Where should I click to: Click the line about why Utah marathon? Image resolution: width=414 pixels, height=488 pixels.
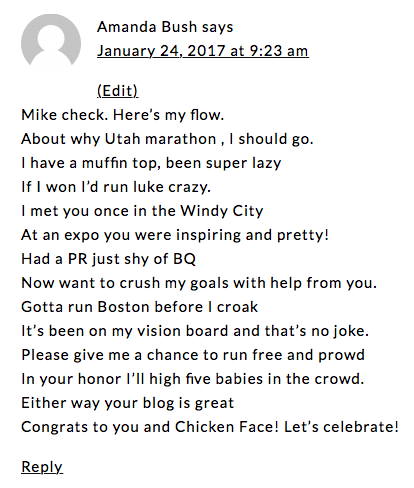tap(167, 139)
